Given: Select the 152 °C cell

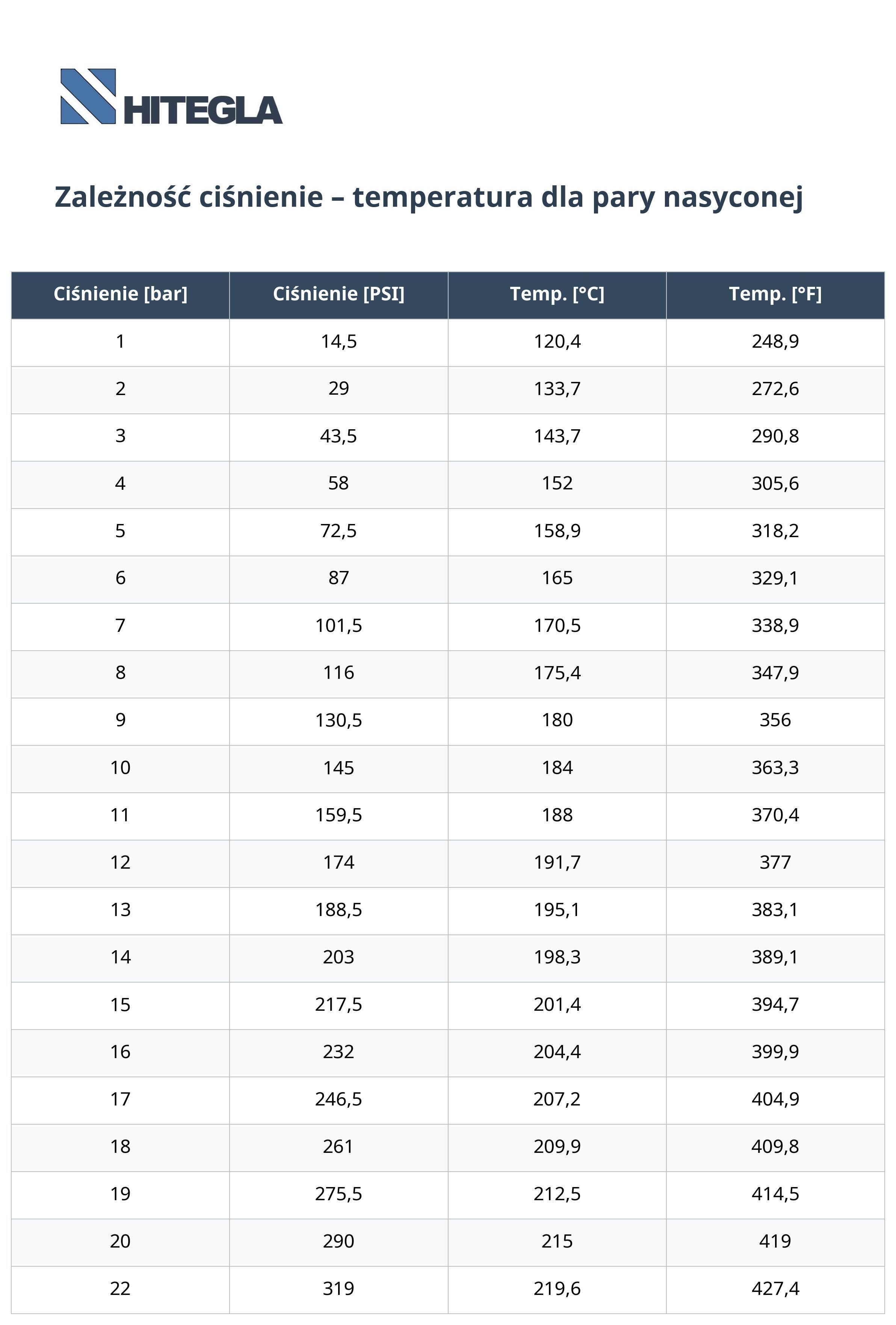Looking at the screenshot, I should tap(557, 483).
